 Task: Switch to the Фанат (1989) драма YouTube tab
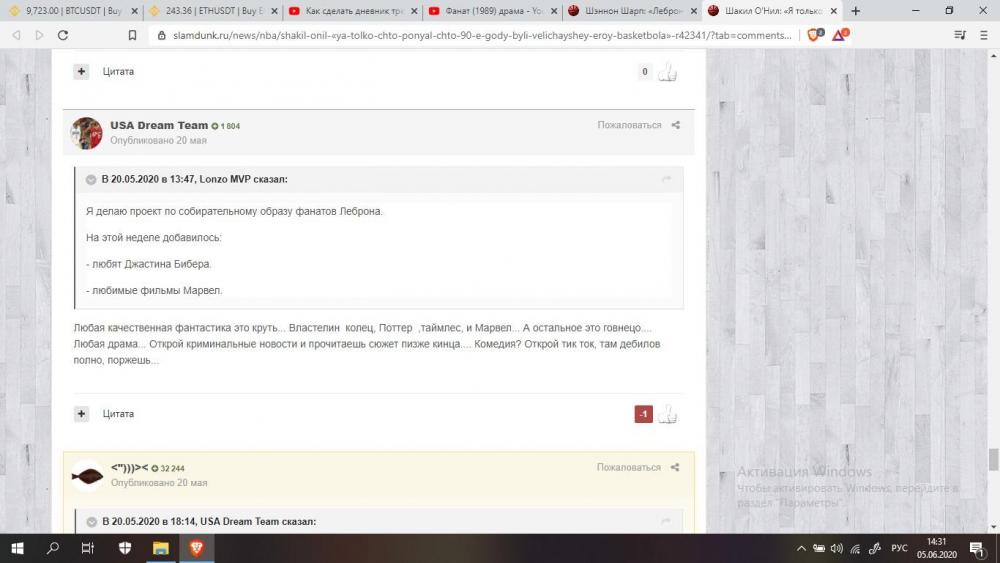pyautogui.click(x=490, y=11)
